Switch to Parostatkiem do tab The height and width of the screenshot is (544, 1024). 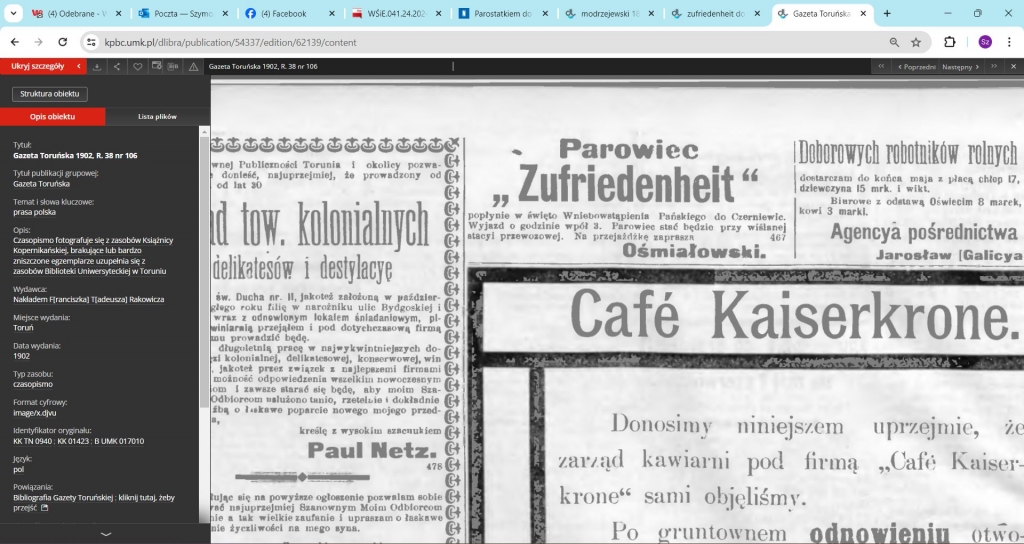[x=503, y=13]
